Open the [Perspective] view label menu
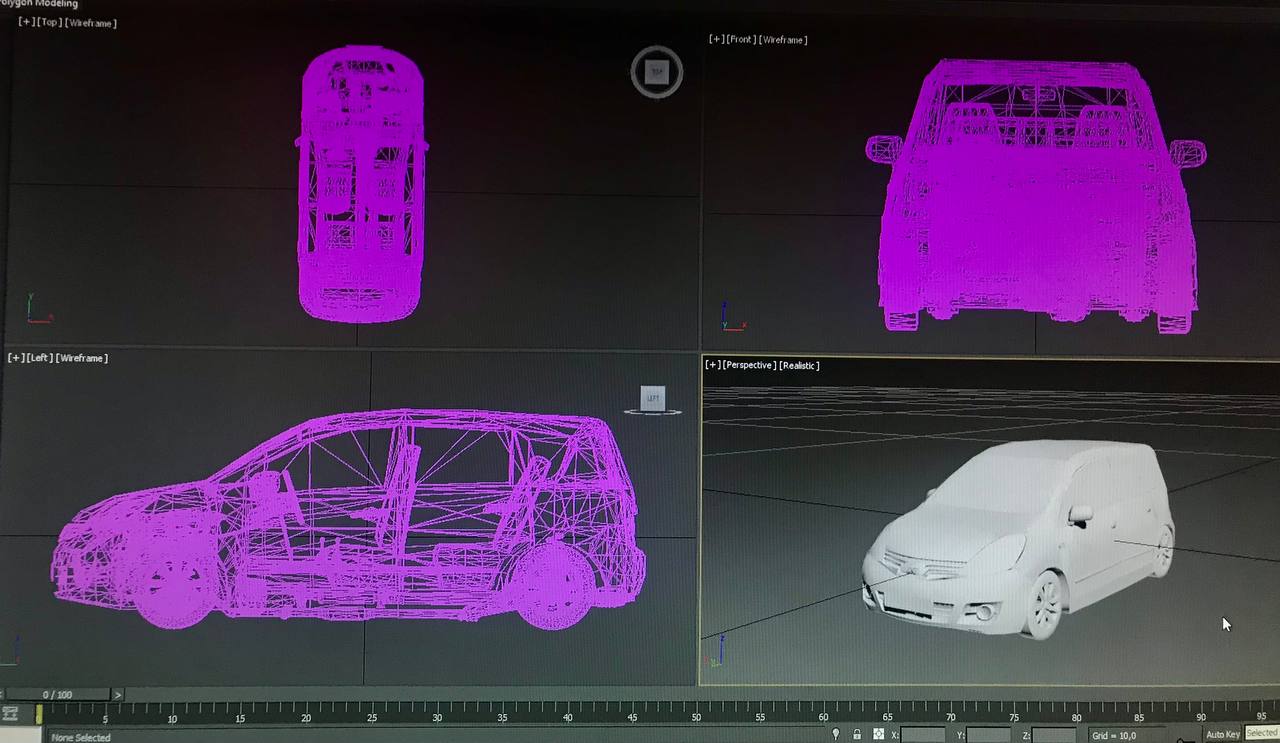 pos(750,365)
